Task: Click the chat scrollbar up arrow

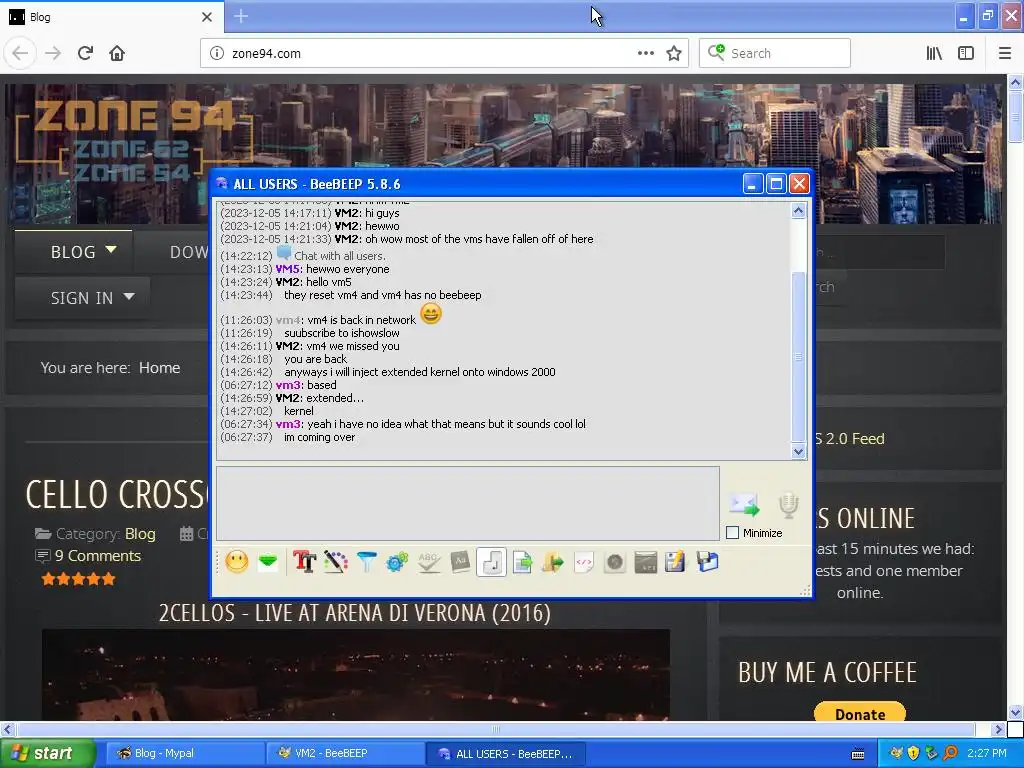Action: pos(798,211)
